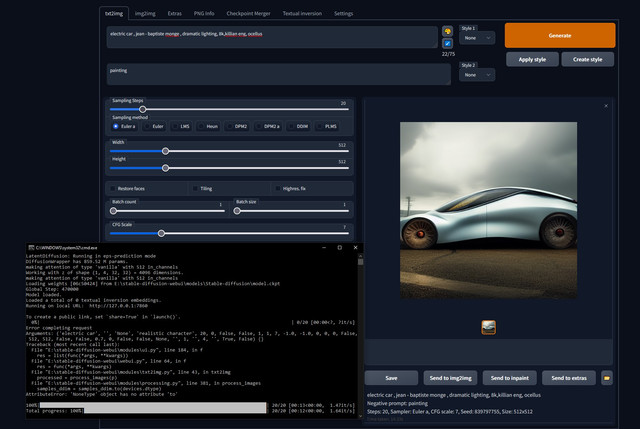This screenshot has height=429, width=640.
Task: Open the Style 1 dropdown
Action: (x=477, y=38)
